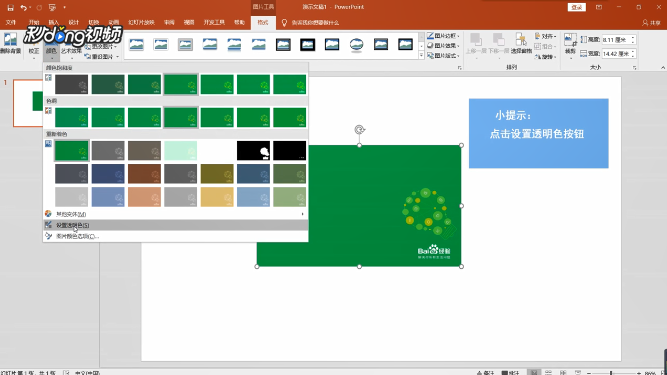Viewport: 667px width, 375px height.
Task: Select the dark olive-gold recolor swatch
Action: click(217, 174)
